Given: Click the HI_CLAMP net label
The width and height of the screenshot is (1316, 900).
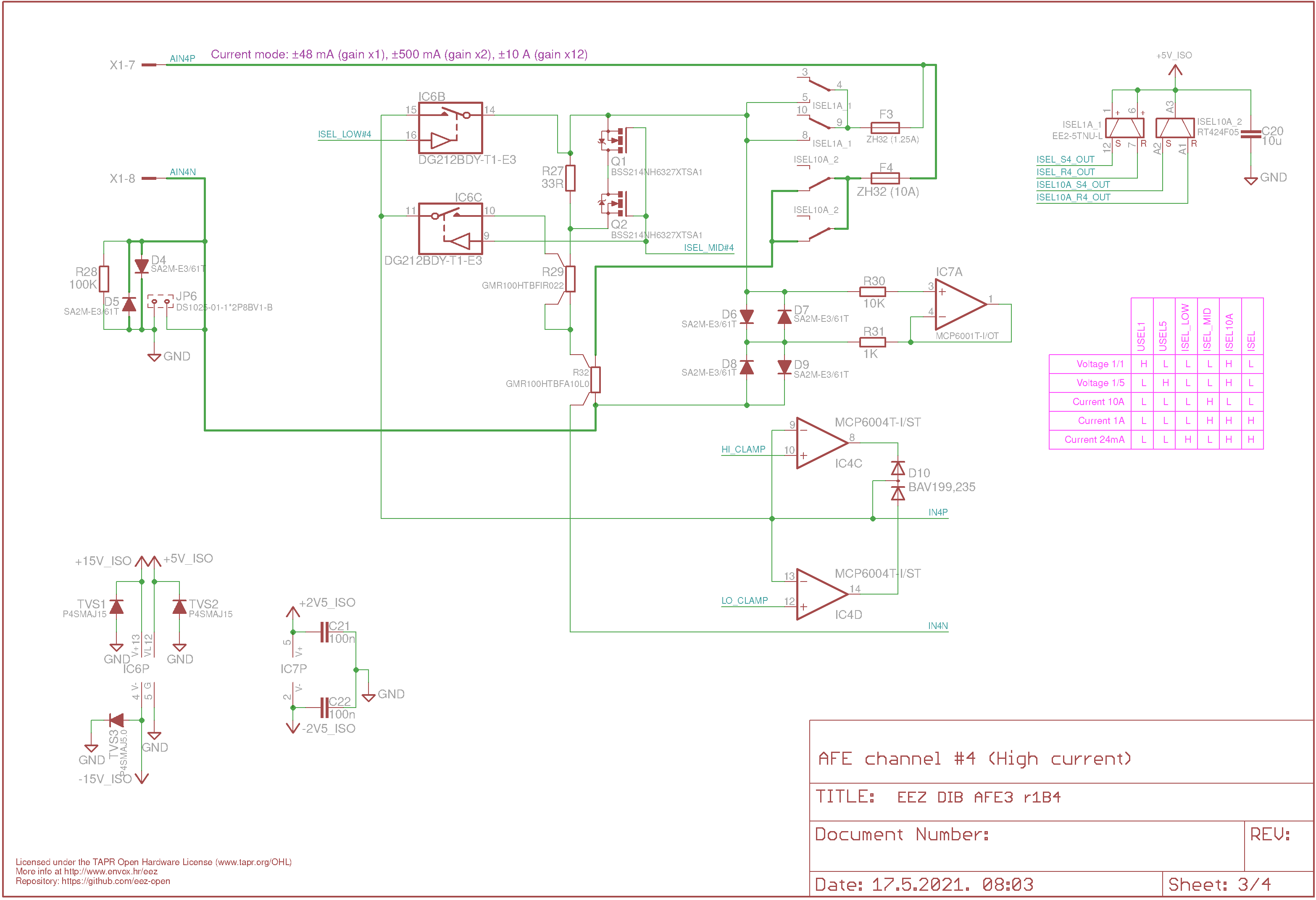Looking at the screenshot, I should click(743, 449).
